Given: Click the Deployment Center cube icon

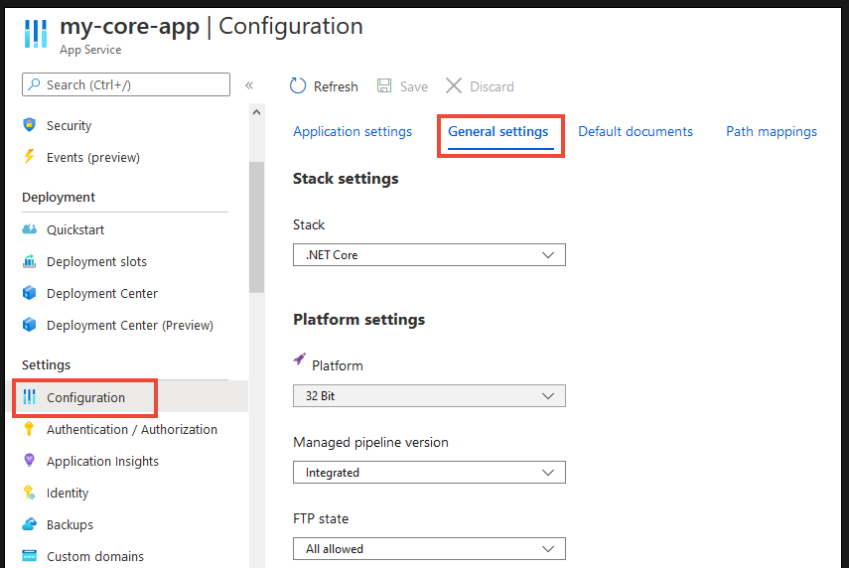Looking at the screenshot, I should (29, 293).
